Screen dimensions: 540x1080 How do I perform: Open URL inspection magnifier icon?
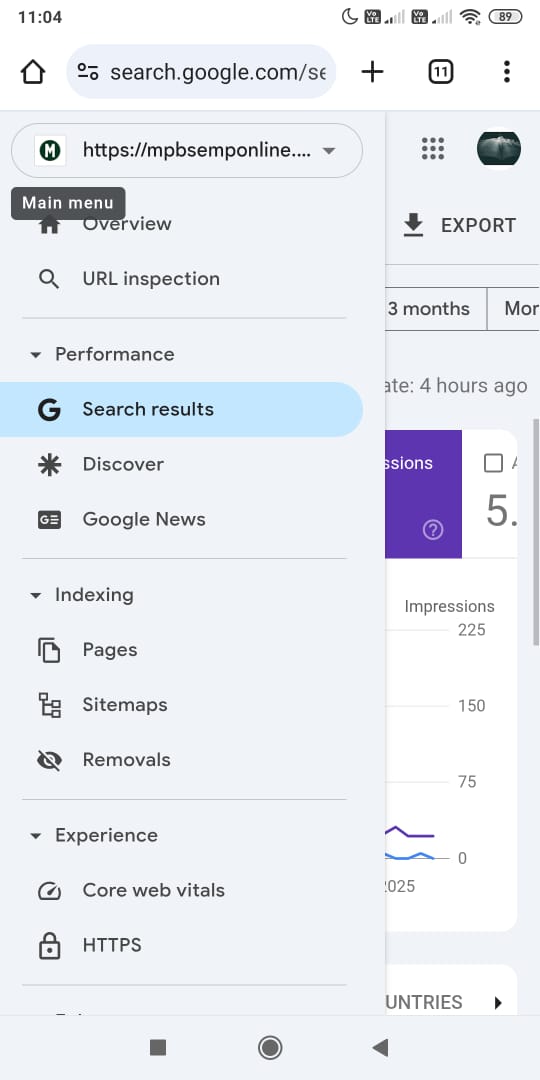[49, 279]
